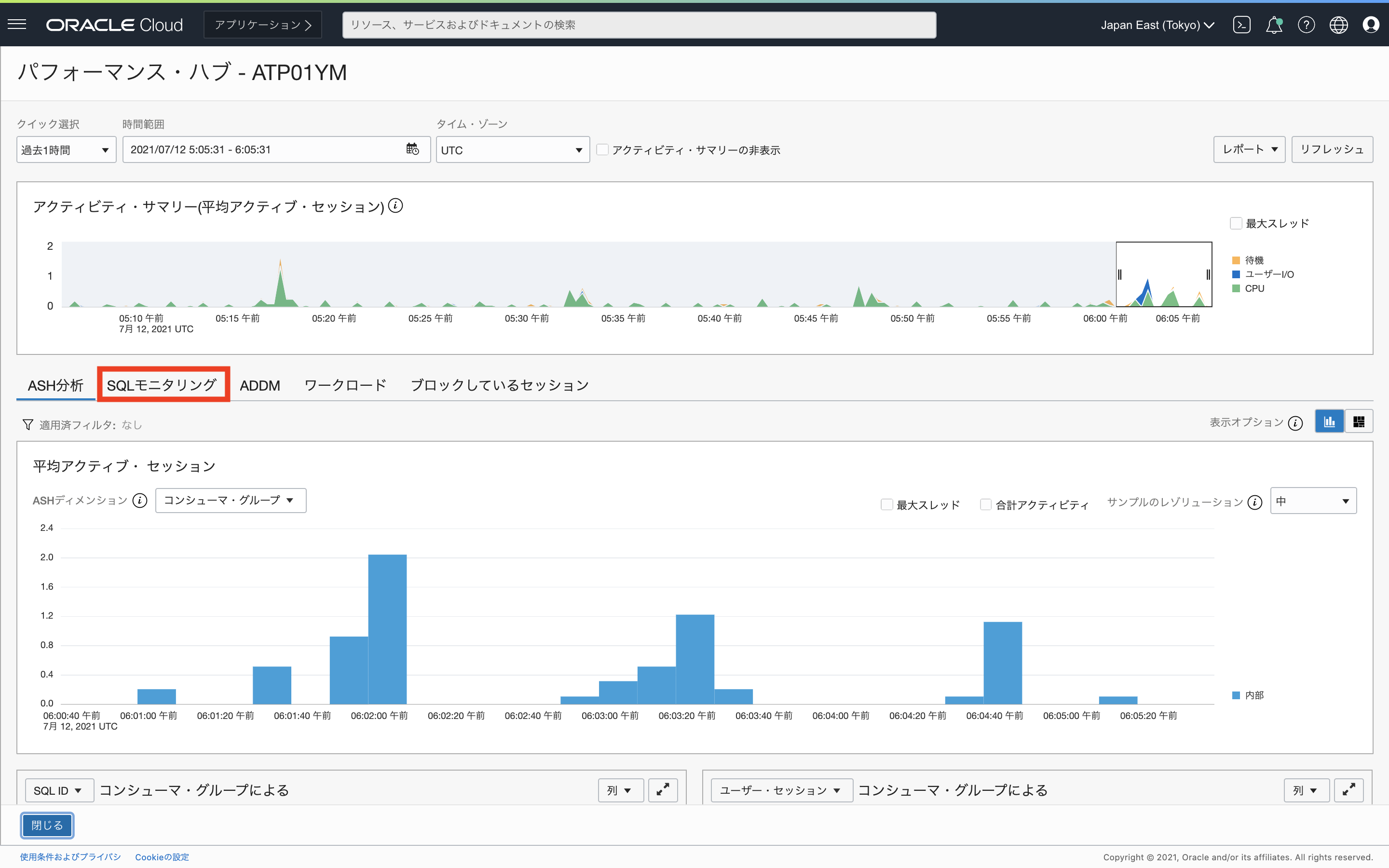
Task: Expand the SQL ID panel to fullscreen
Action: pyautogui.click(x=662, y=790)
